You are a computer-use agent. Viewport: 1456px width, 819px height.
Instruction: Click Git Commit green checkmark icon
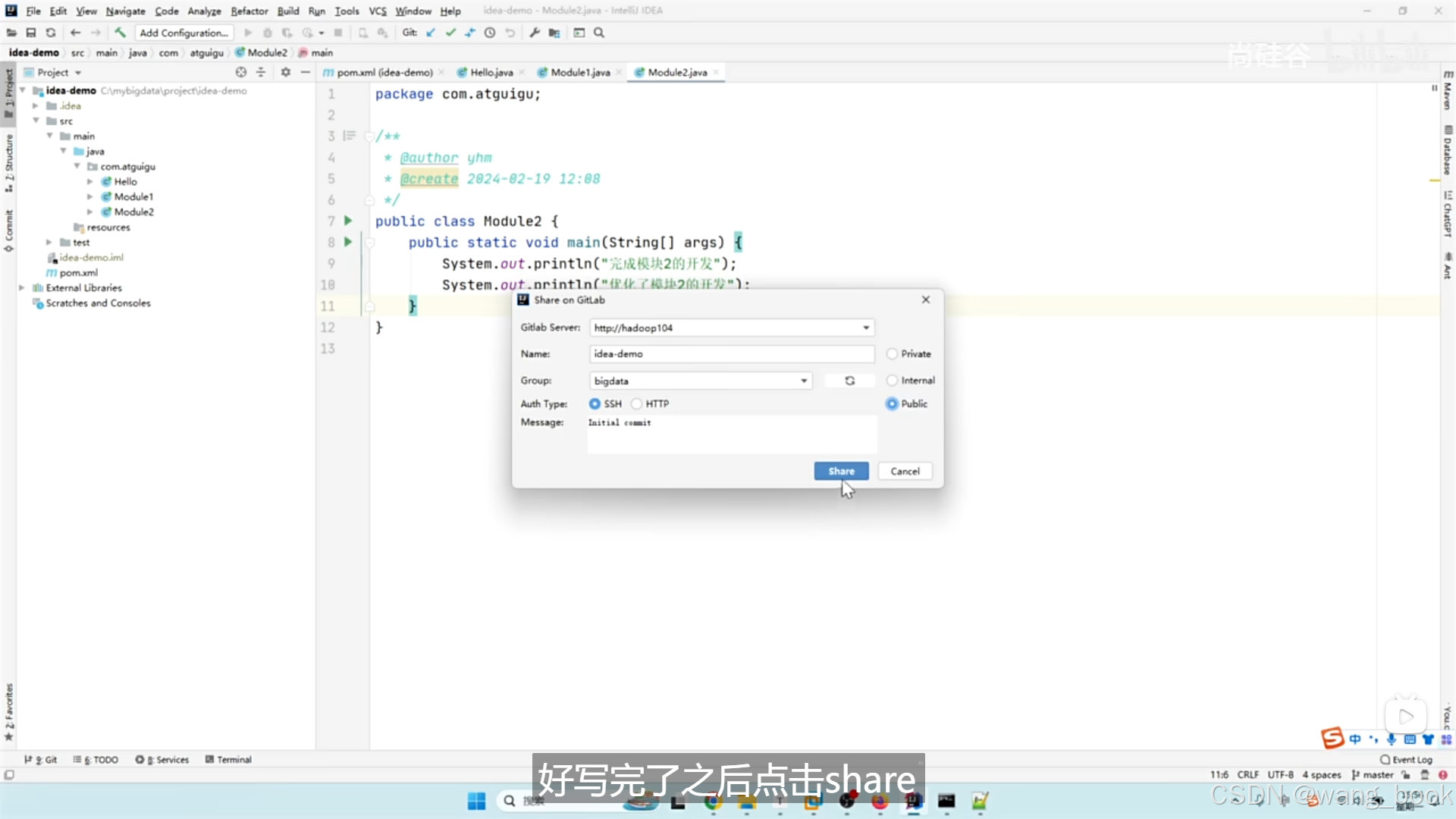point(450,33)
